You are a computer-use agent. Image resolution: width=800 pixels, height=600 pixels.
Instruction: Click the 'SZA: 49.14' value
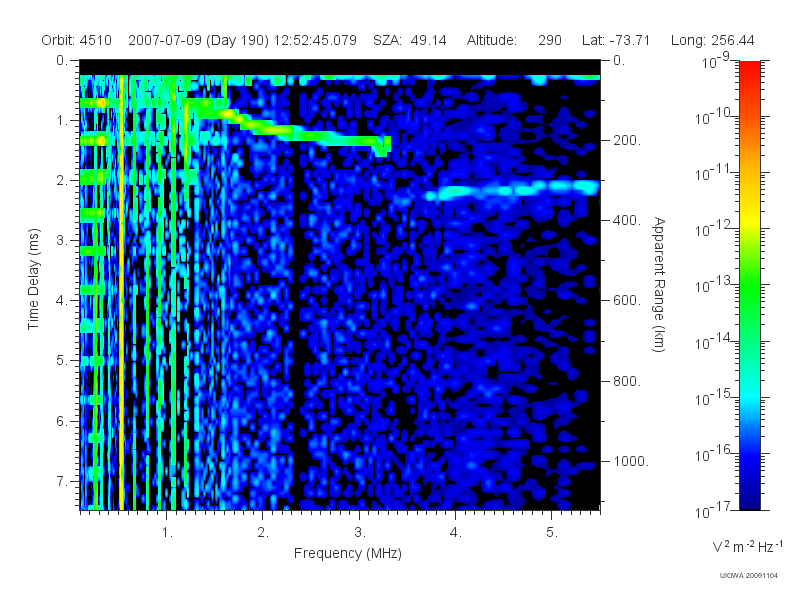coord(410,40)
